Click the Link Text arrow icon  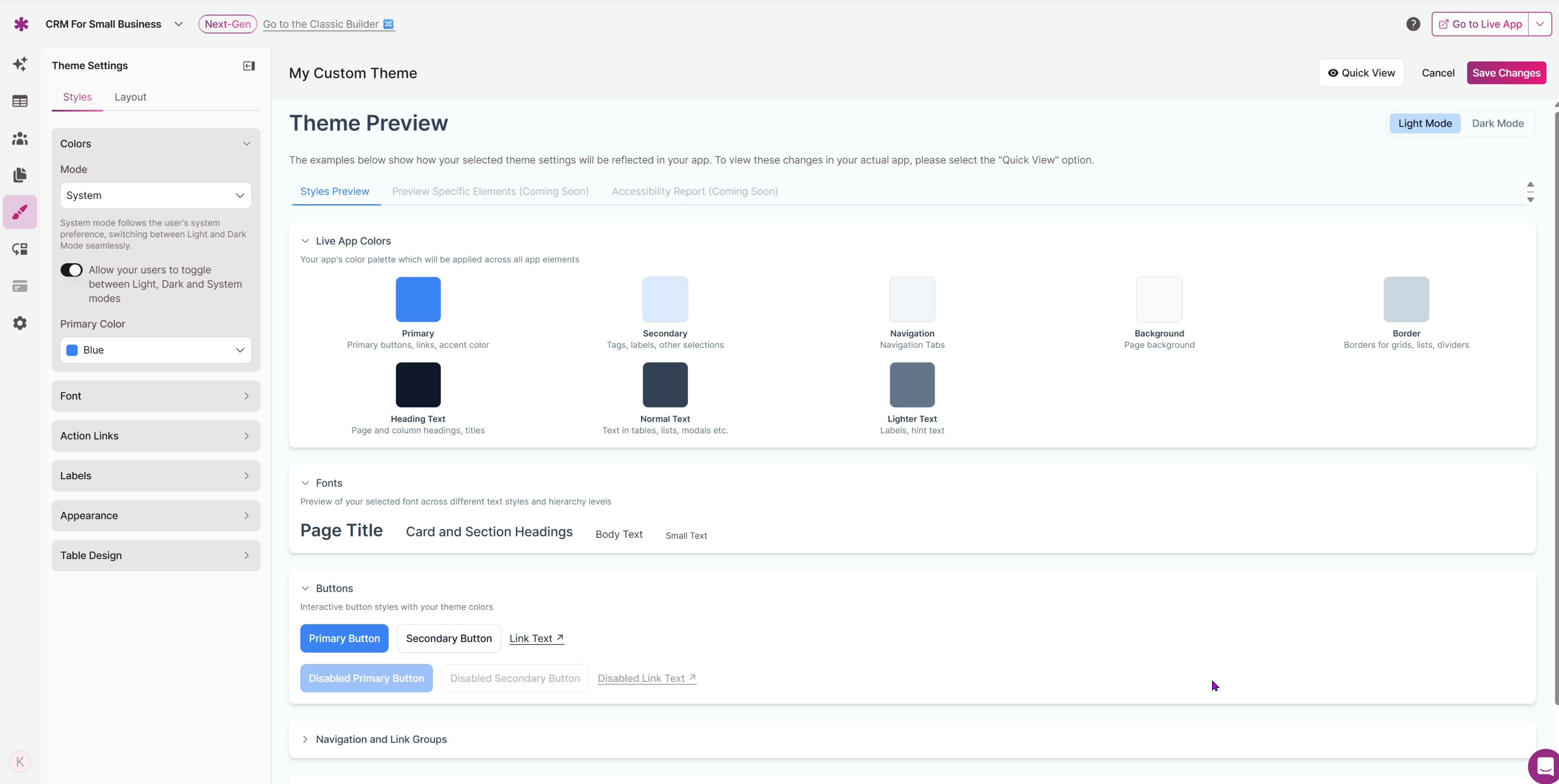pos(560,638)
